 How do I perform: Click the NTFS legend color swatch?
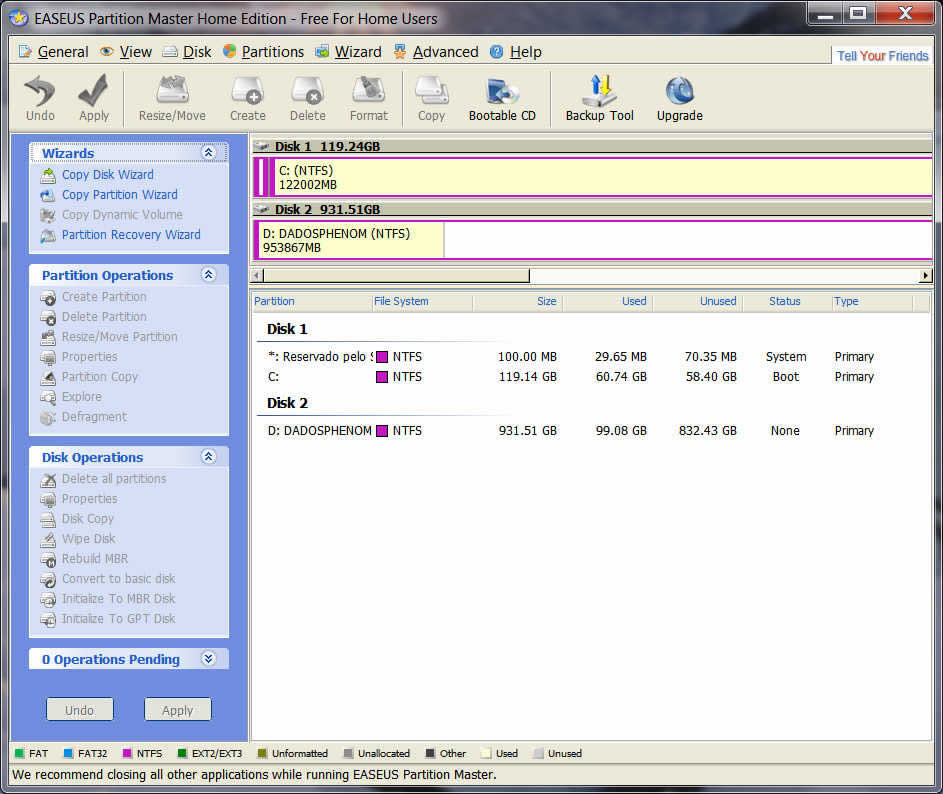pos(127,753)
